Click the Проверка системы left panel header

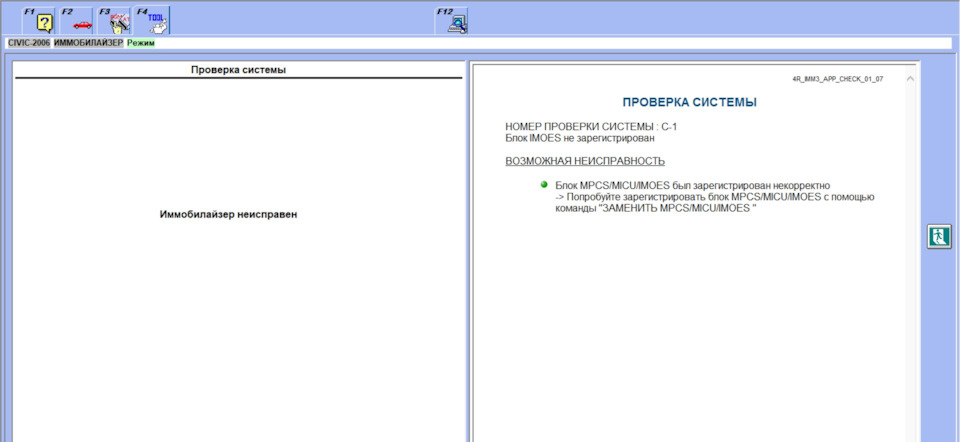[238, 70]
